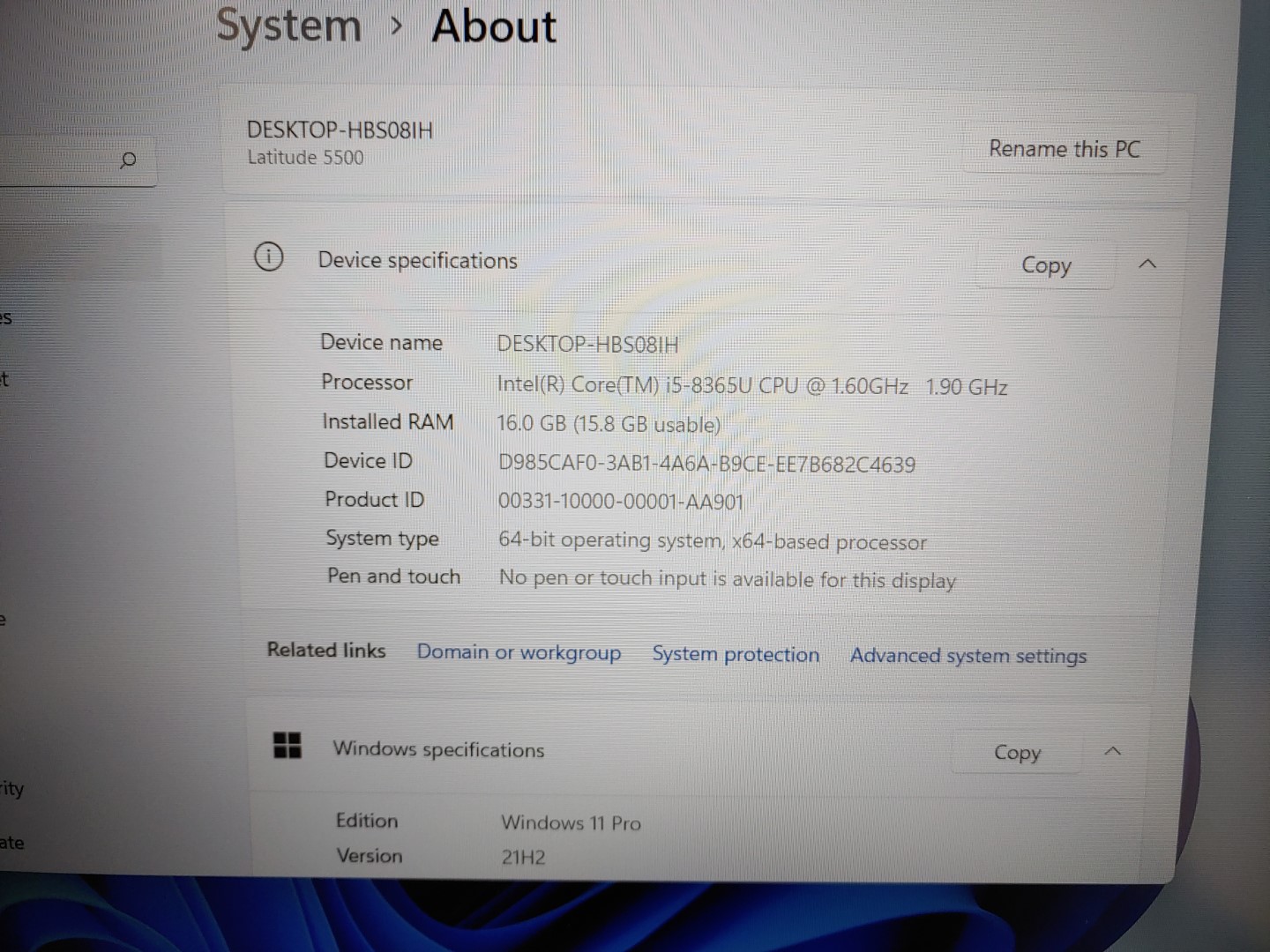Copy the device specifications
The height and width of the screenshot is (952, 1270).
tap(1046, 265)
